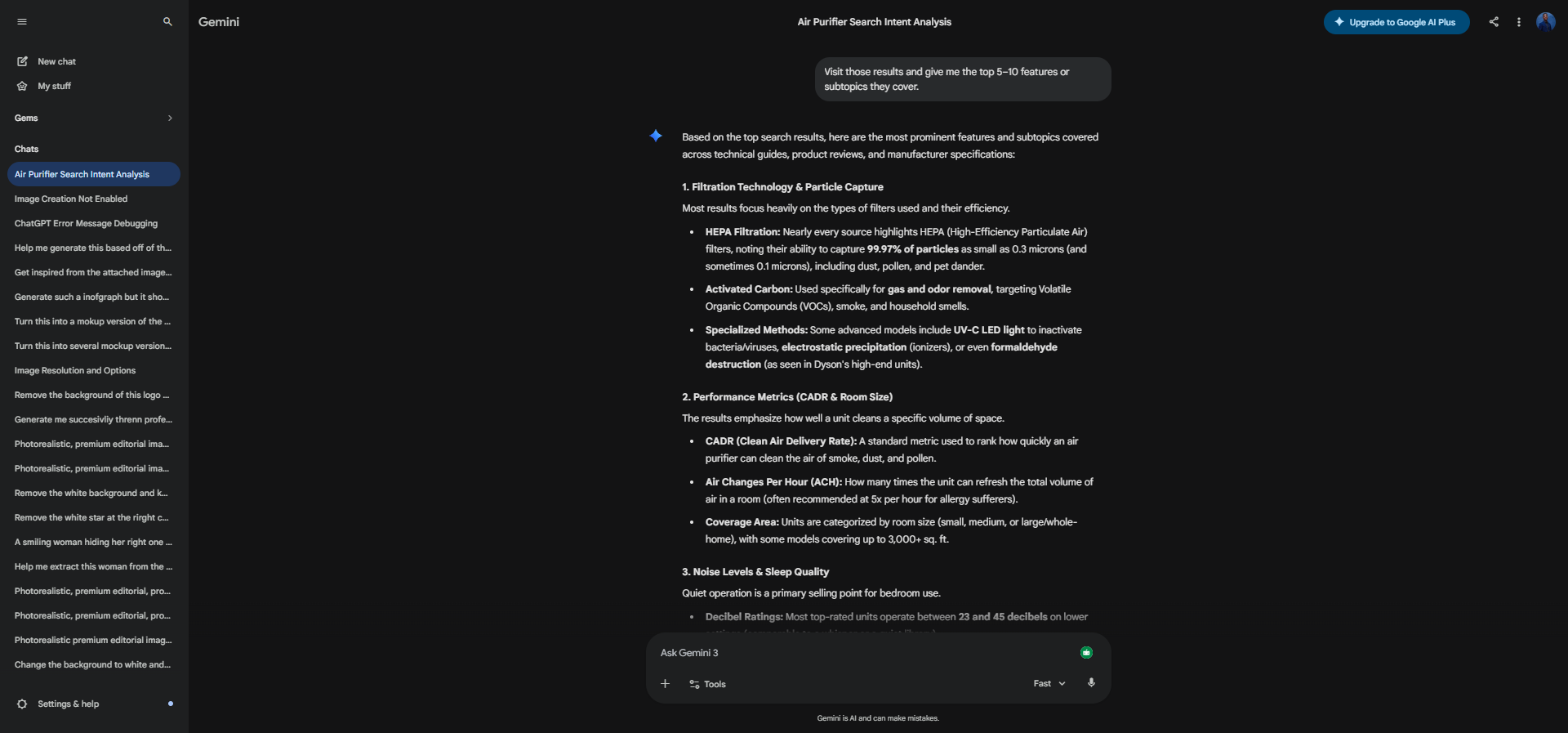Open the search icon in the sidebar
This screenshot has width=1568, height=733.
pos(167,22)
